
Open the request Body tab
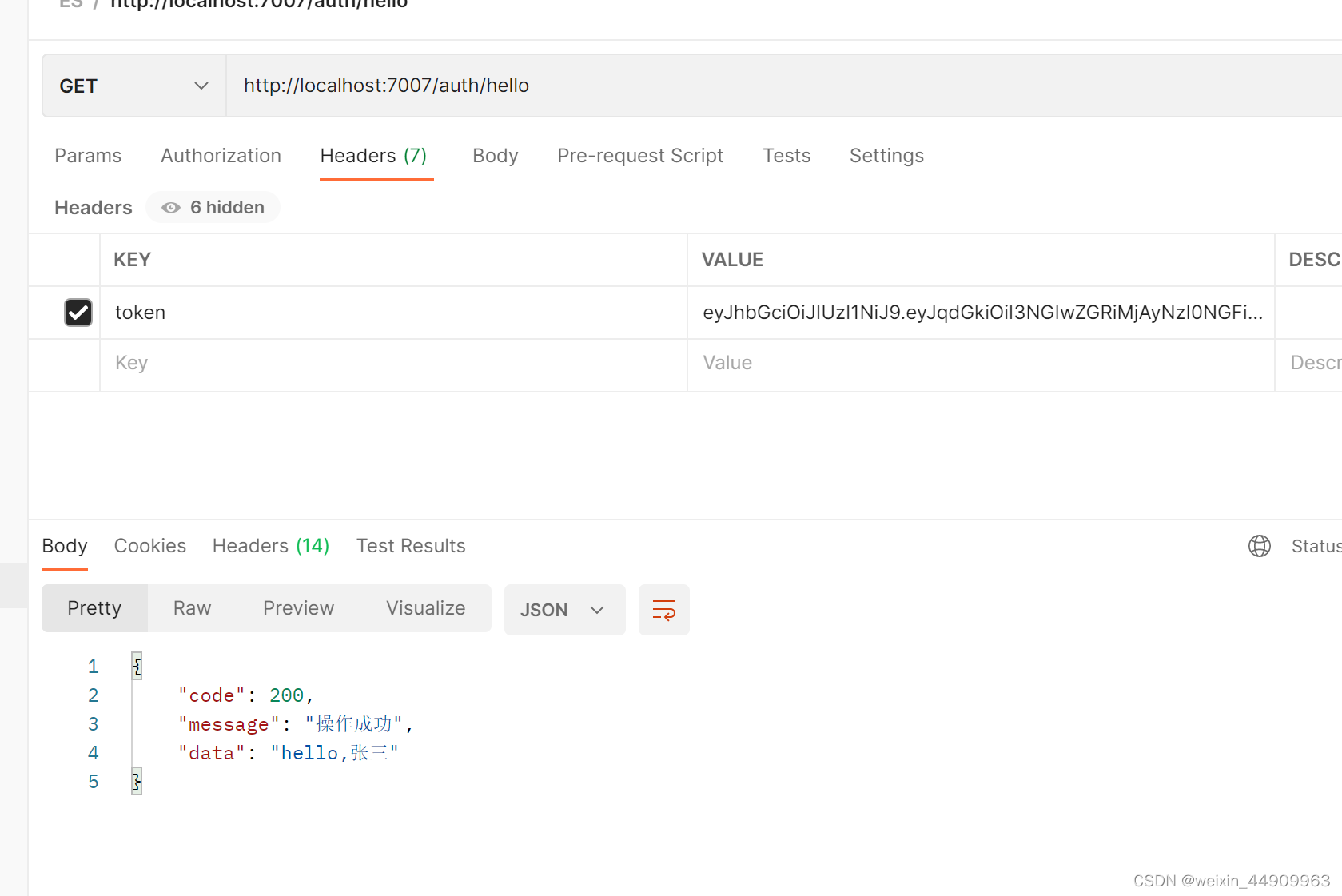(496, 156)
